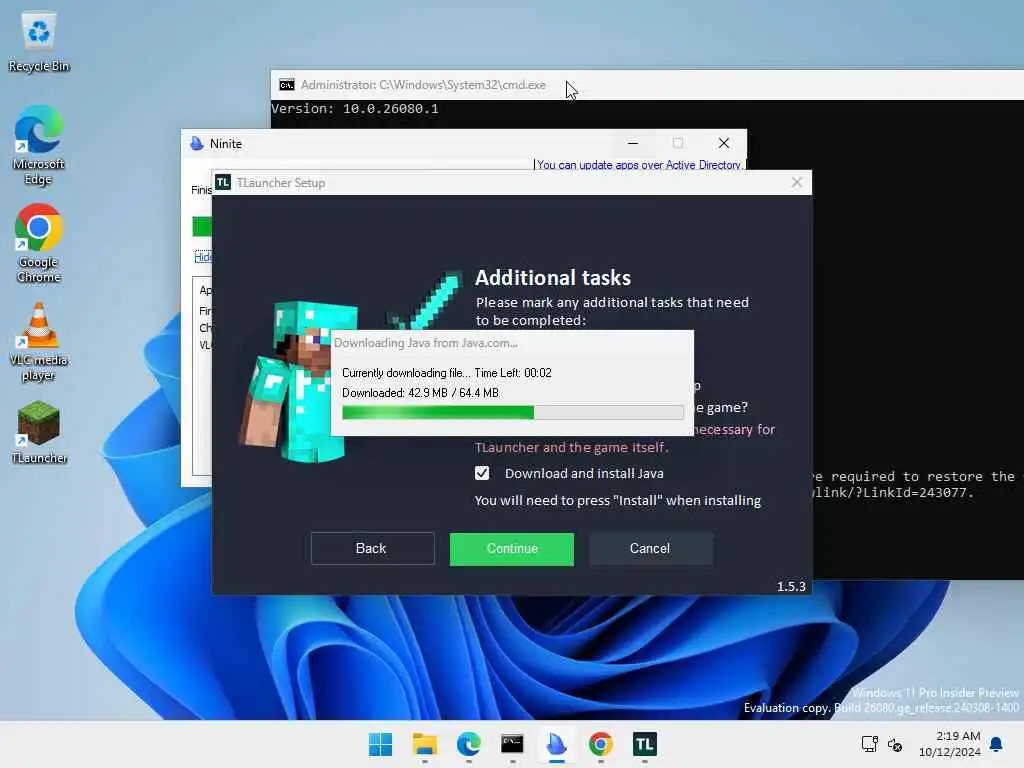Click the green Continue button
1024x768 pixels.
click(x=512, y=549)
